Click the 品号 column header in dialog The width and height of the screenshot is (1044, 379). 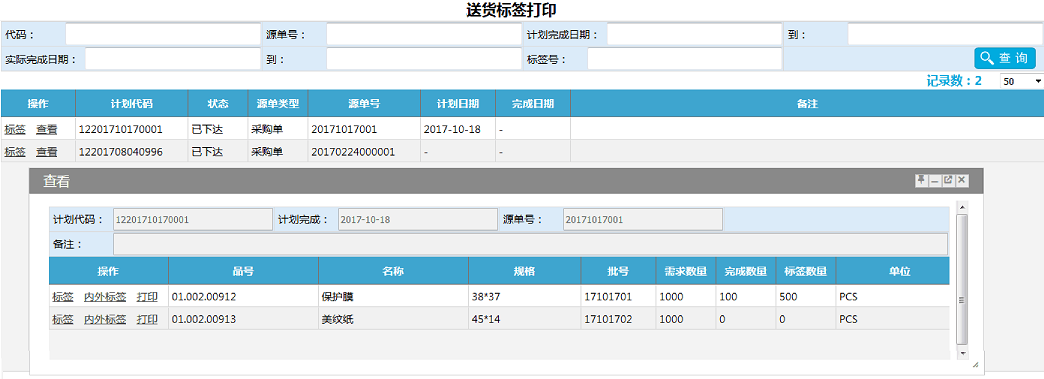[243, 271]
